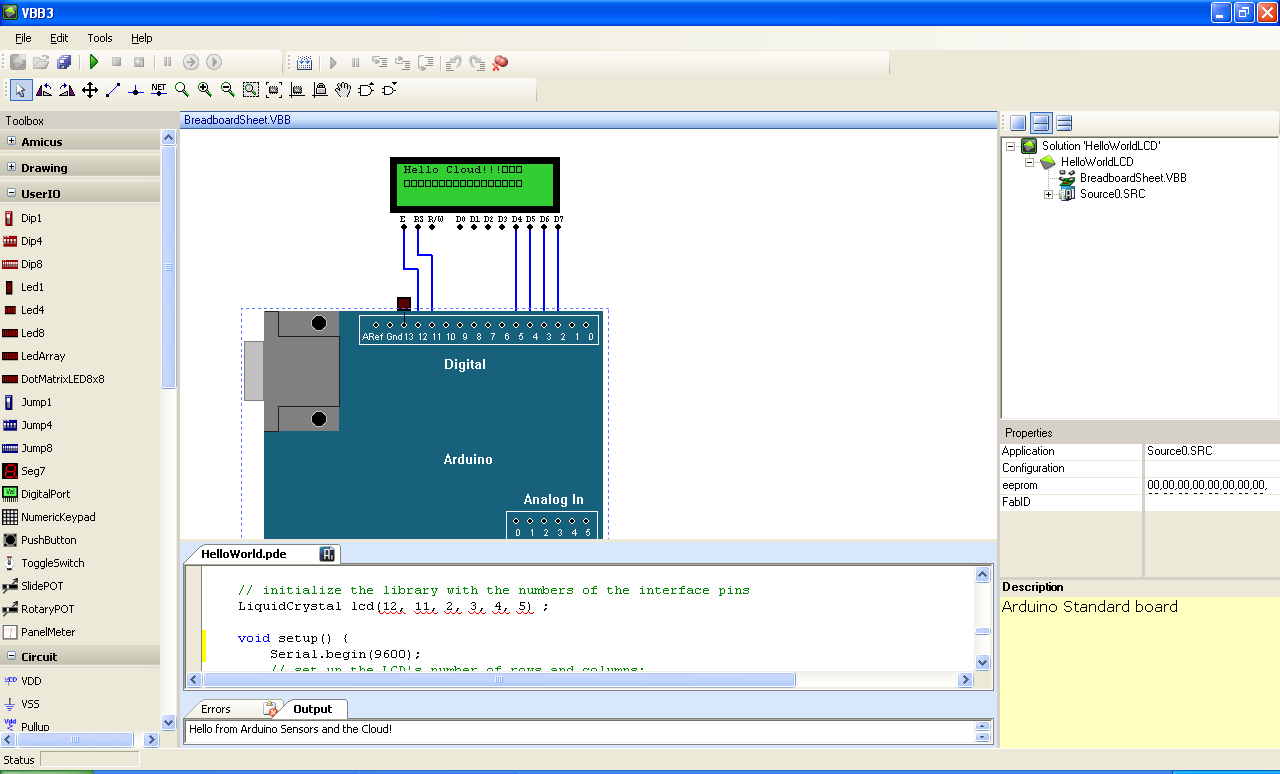1280x774 pixels.
Task: Select the Seg7 display component
Action: click(x=33, y=471)
